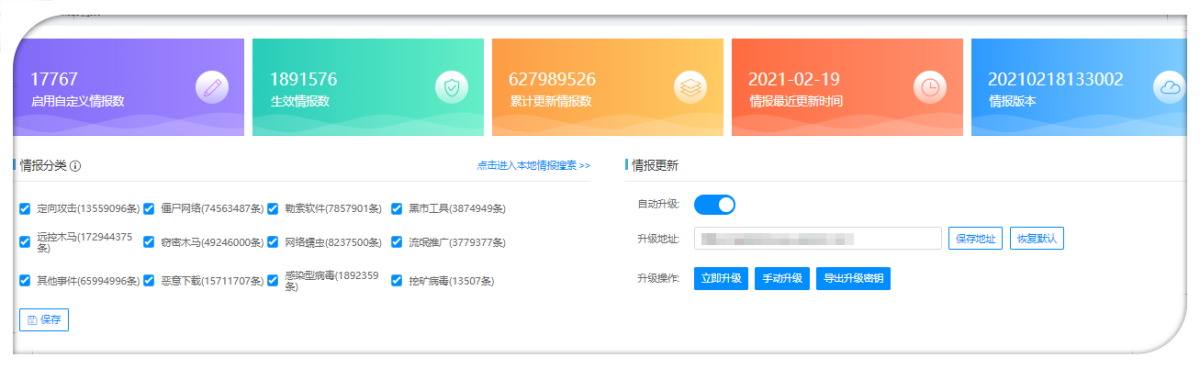Click the stacked layers icon on 累计更新情报数 card

[x=691, y=88]
